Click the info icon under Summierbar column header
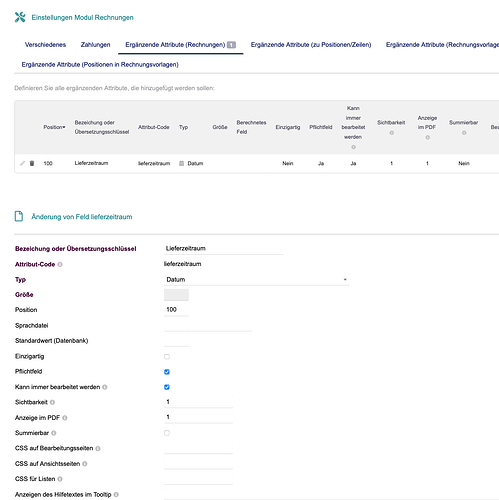Screen dimensions: 499x500 [464, 133]
